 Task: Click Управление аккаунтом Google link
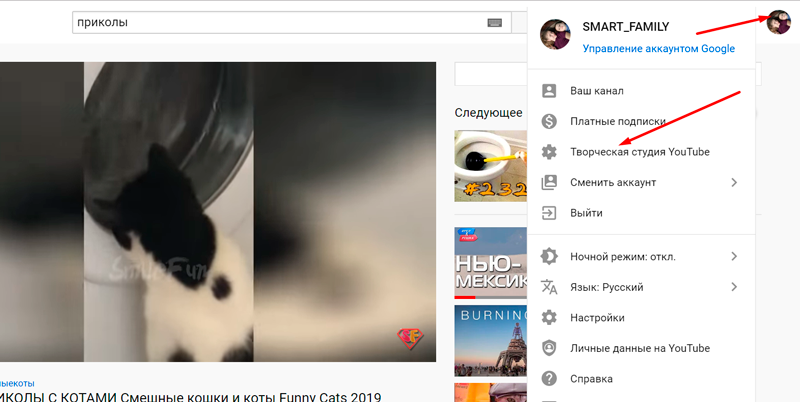659,48
